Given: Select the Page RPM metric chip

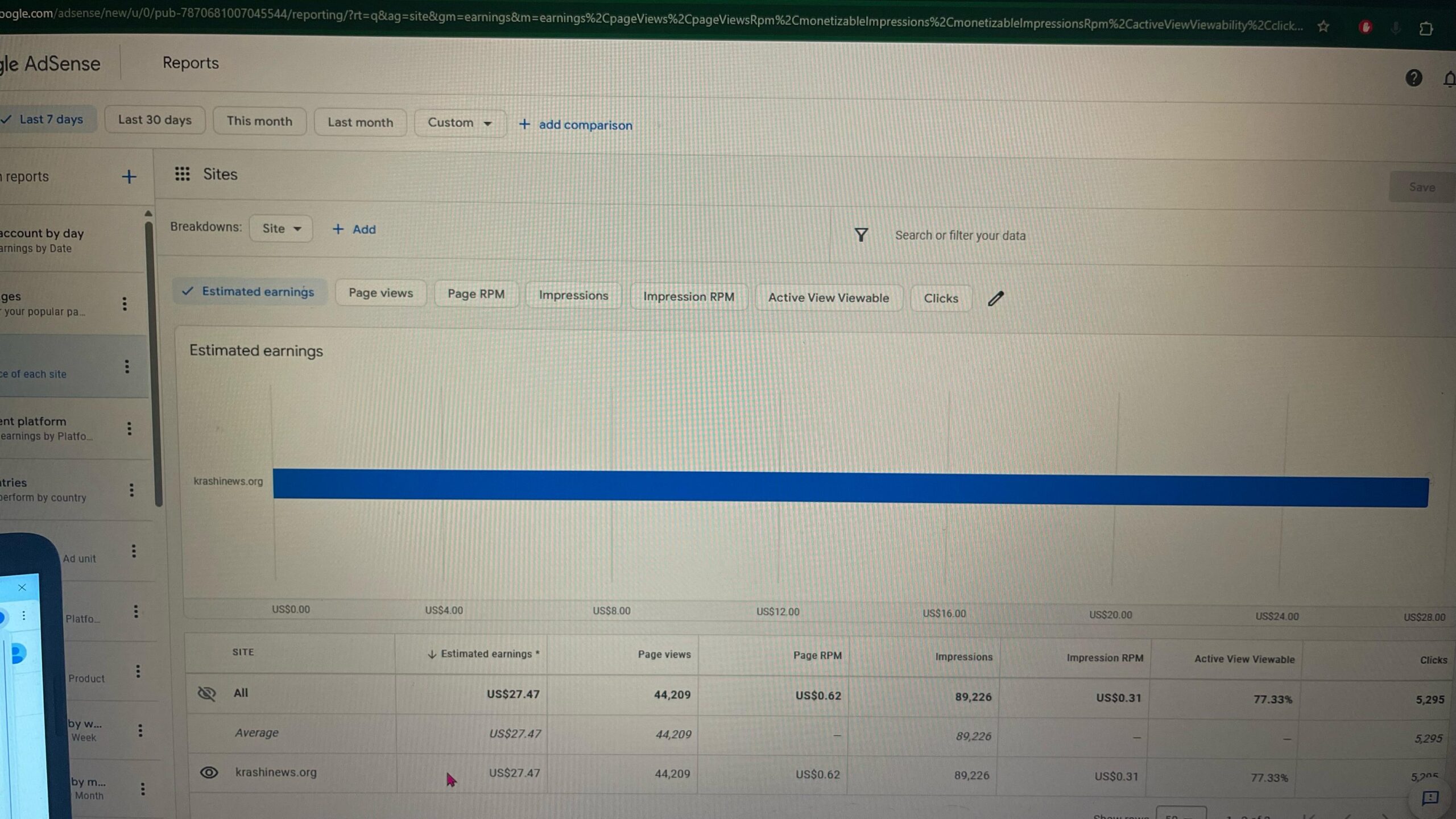Looking at the screenshot, I should (476, 294).
